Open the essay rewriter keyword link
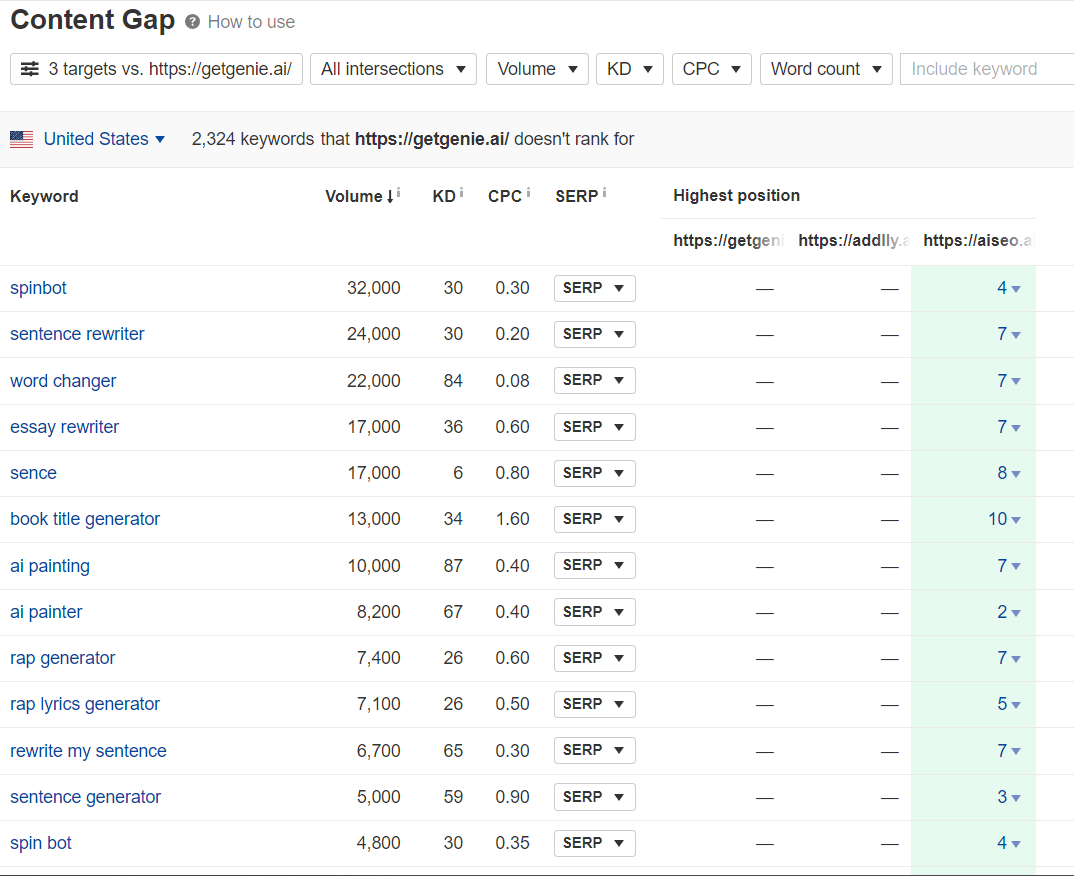Image resolution: width=1074 pixels, height=876 pixels. point(64,427)
